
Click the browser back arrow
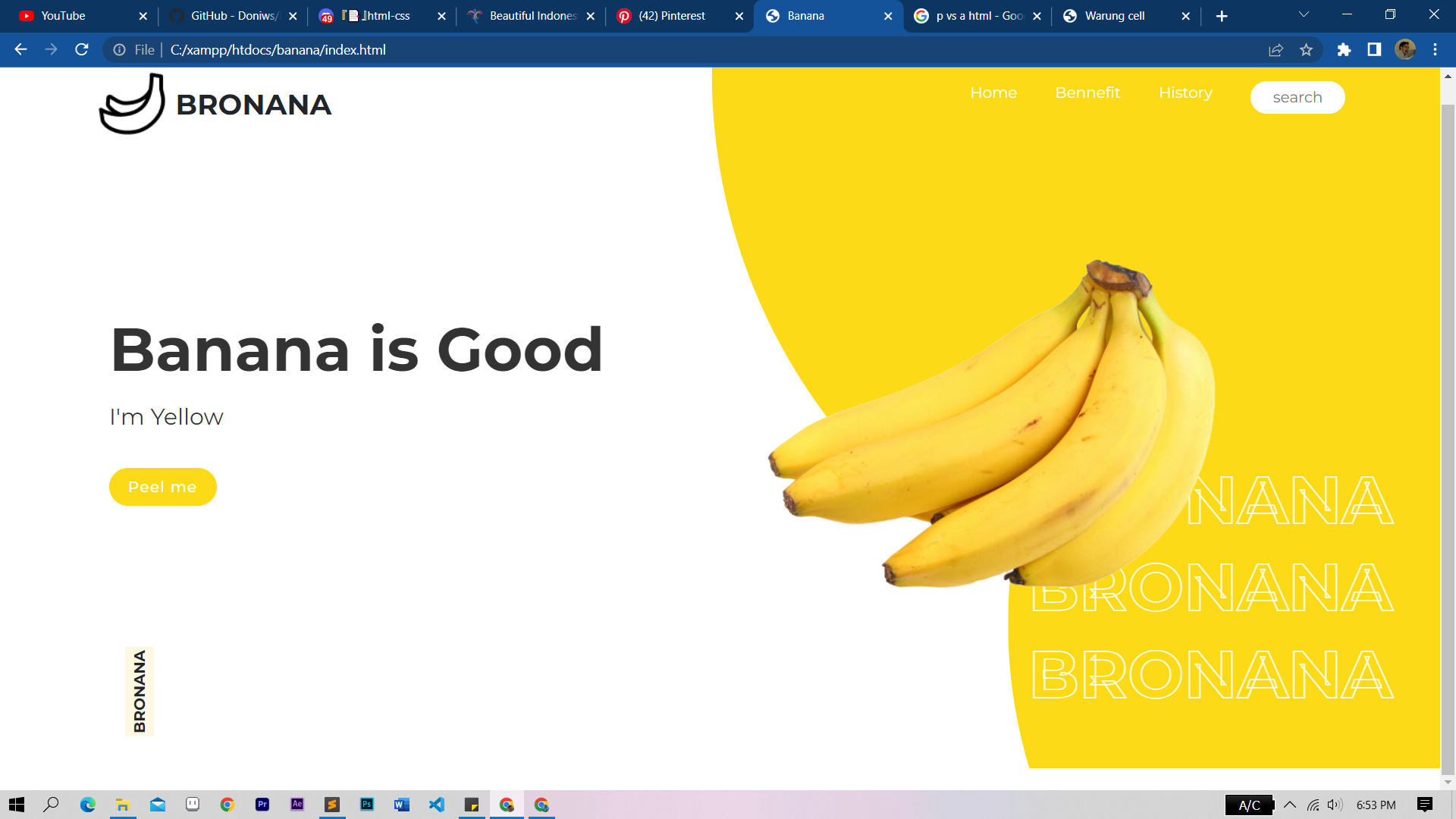click(x=20, y=50)
